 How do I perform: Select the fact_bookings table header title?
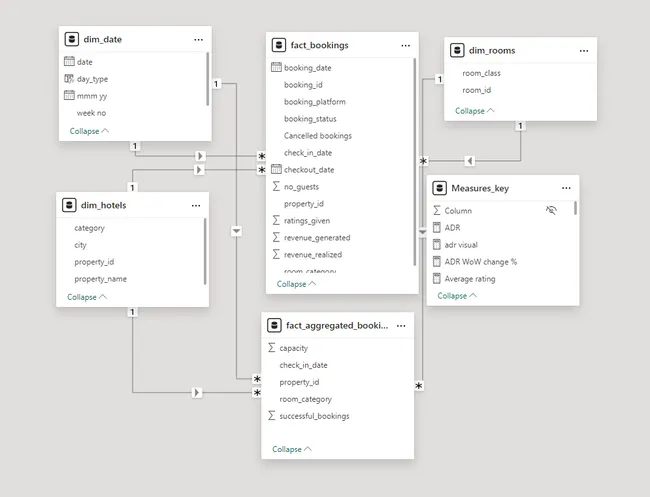[319, 45]
